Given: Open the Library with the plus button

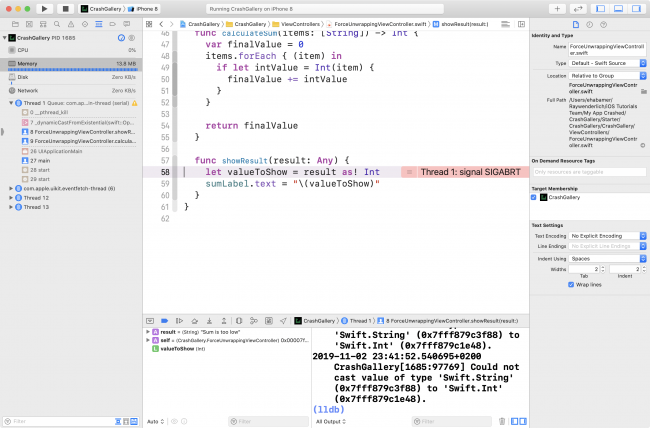Looking at the screenshot, I should [557, 8].
